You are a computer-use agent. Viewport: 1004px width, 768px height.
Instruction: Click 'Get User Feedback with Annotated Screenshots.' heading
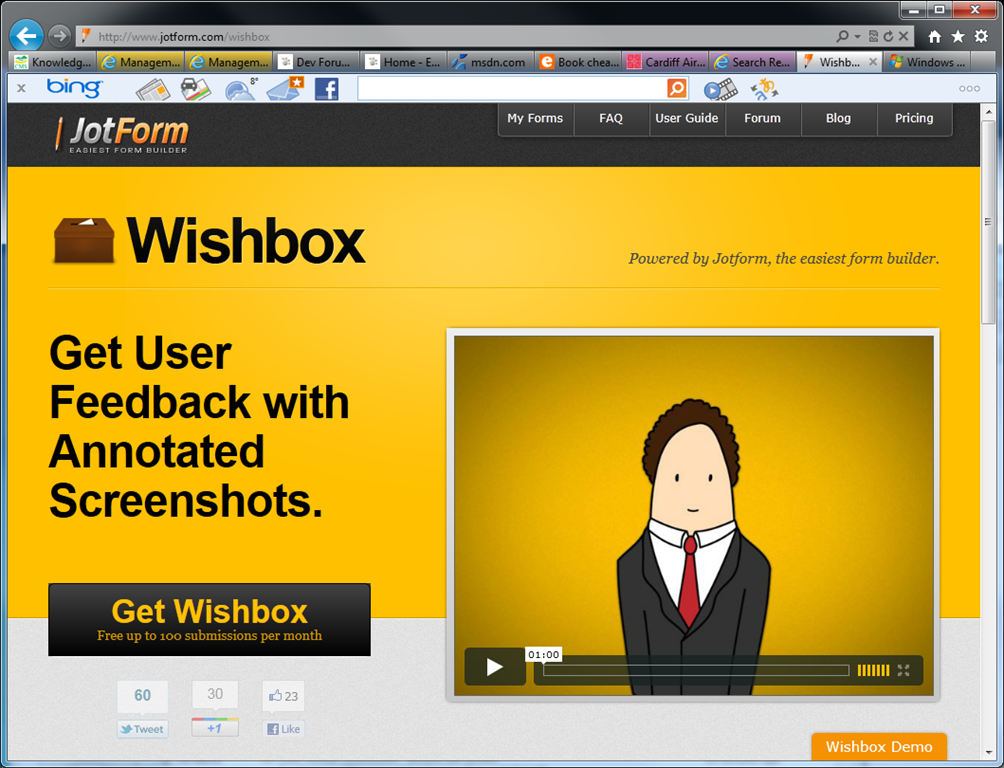pyautogui.click(x=199, y=427)
